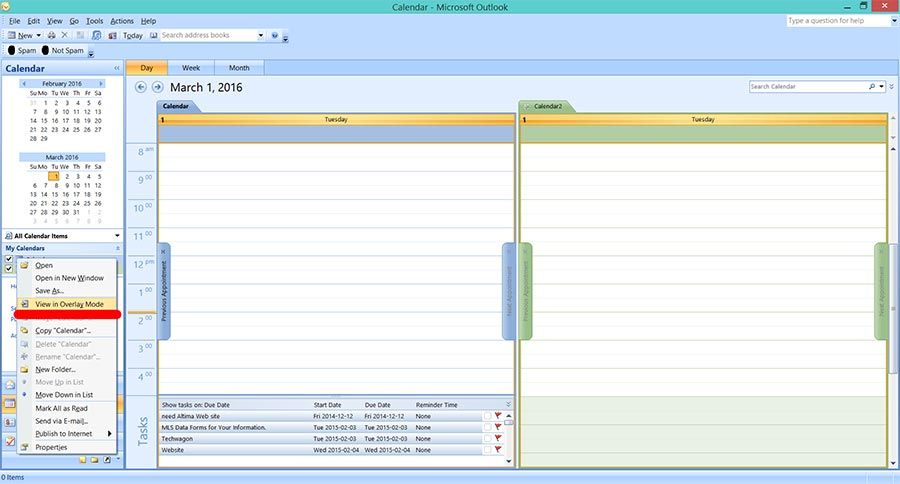Screen dimensions: 900x484
Task: Click February 2016 mini calendar previous-month arrow
Action: click(24, 84)
